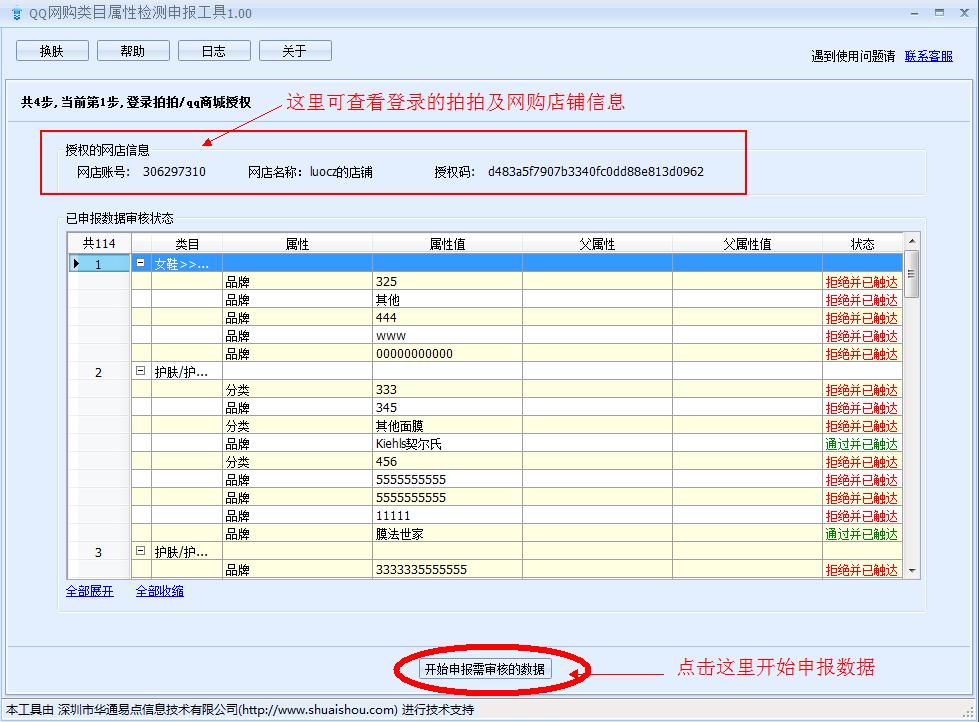
Task: Start 开始申报需审核的数据 submission
Action: pos(485,669)
